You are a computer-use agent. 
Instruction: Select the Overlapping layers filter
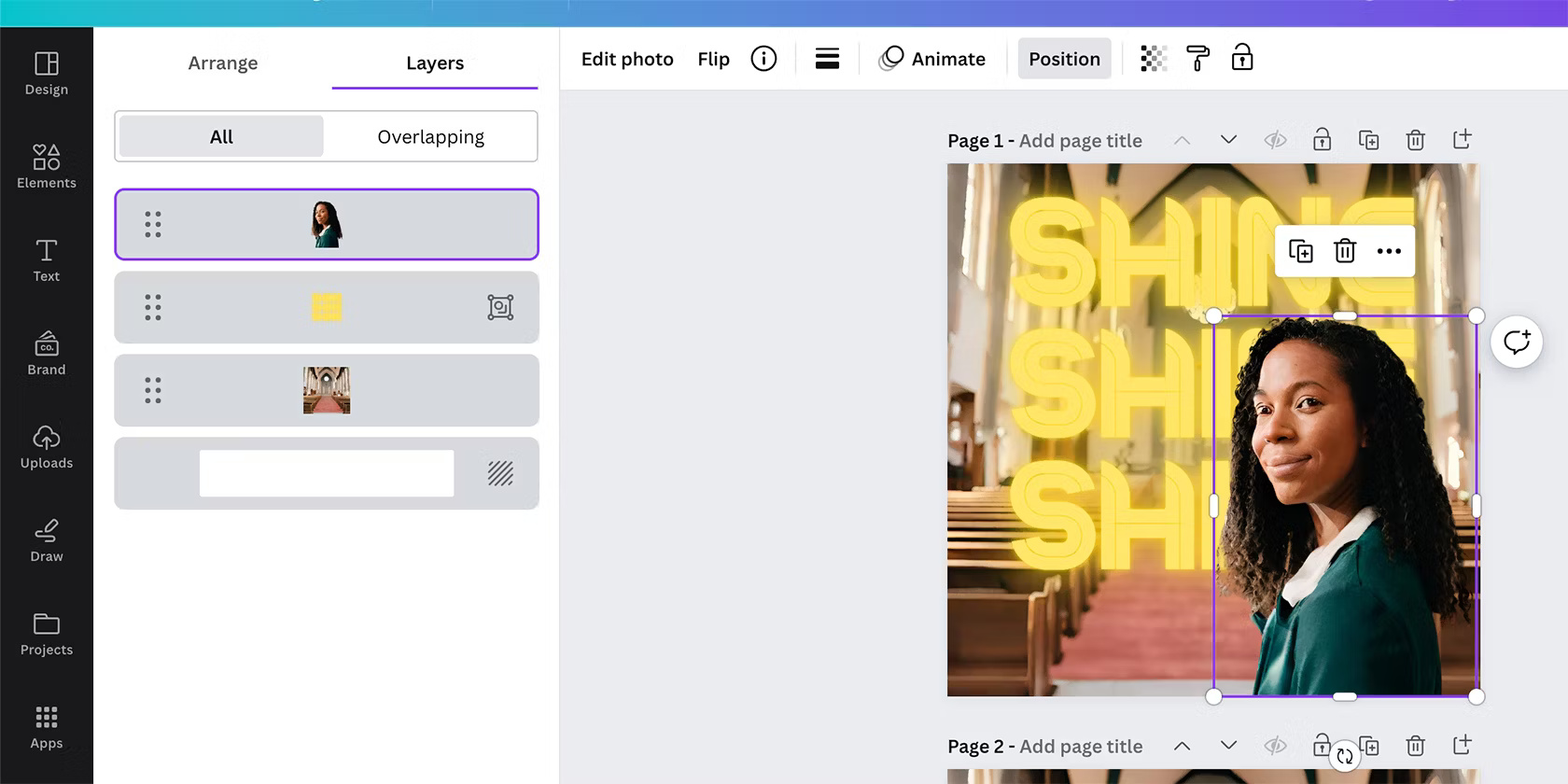pyautogui.click(x=430, y=136)
